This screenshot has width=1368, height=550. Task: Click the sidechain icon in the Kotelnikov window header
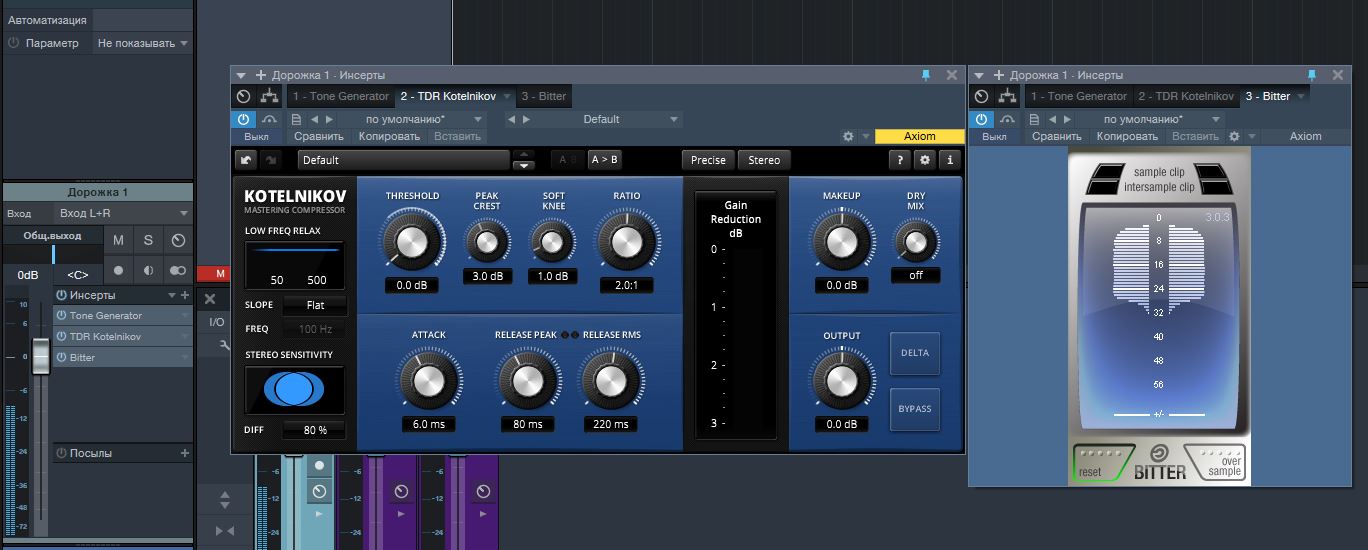[x=269, y=119]
